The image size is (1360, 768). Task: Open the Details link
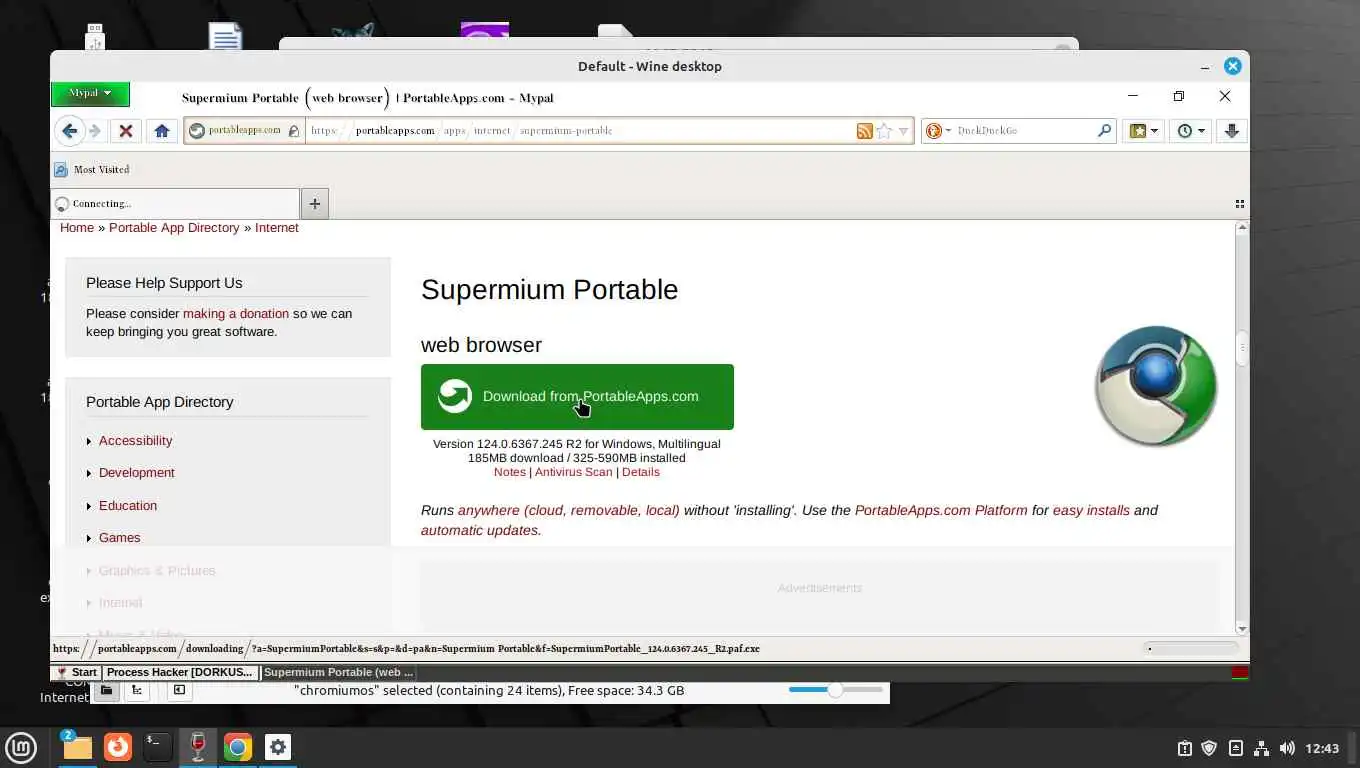(x=641, y=472)
